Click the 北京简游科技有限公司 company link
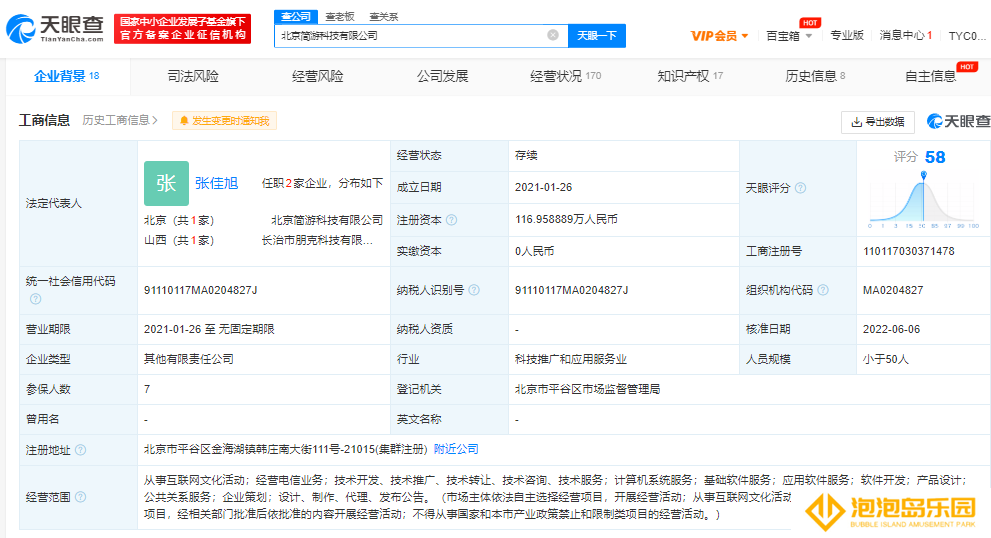 click(x=327, y=220)
